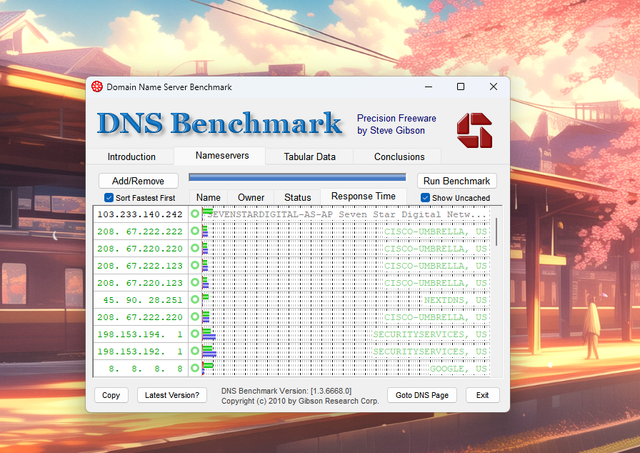The height and width of the screenshot is (453, 640).
Task: Select IP address 198.153.194. 1
Action: click(x=140, y=334)
